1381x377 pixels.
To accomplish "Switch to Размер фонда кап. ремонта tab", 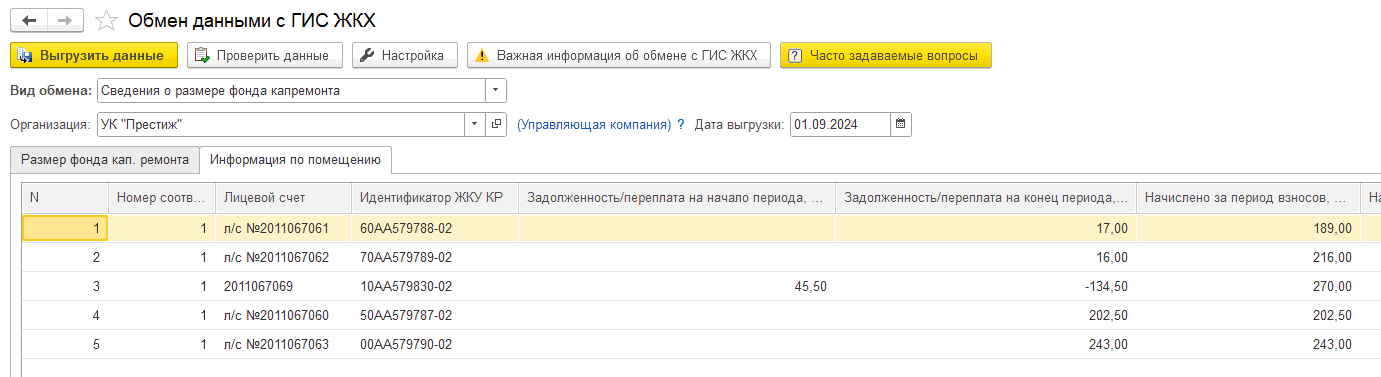I will click(x=105, y=159).
